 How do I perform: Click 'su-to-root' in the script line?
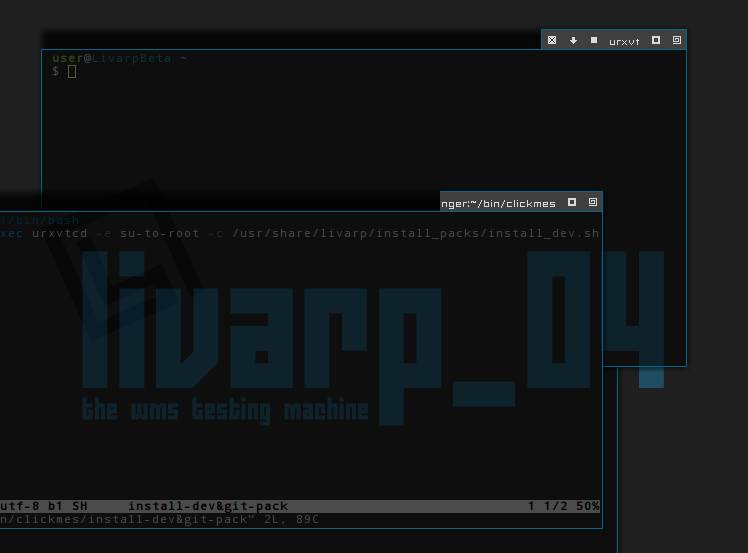(159, 233)
